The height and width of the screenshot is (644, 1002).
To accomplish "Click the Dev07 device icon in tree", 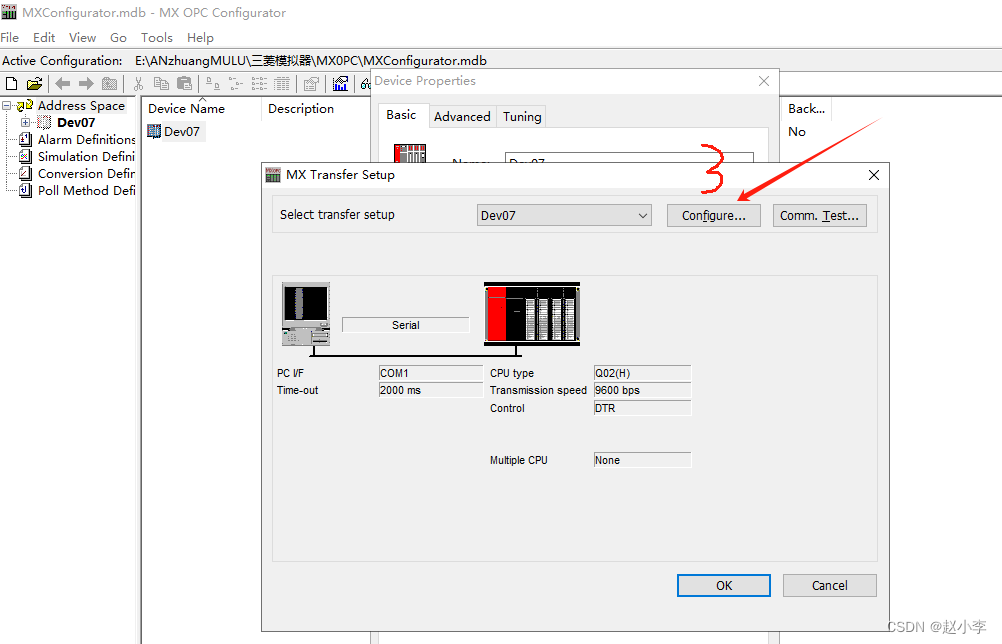I will click(44, 122).
